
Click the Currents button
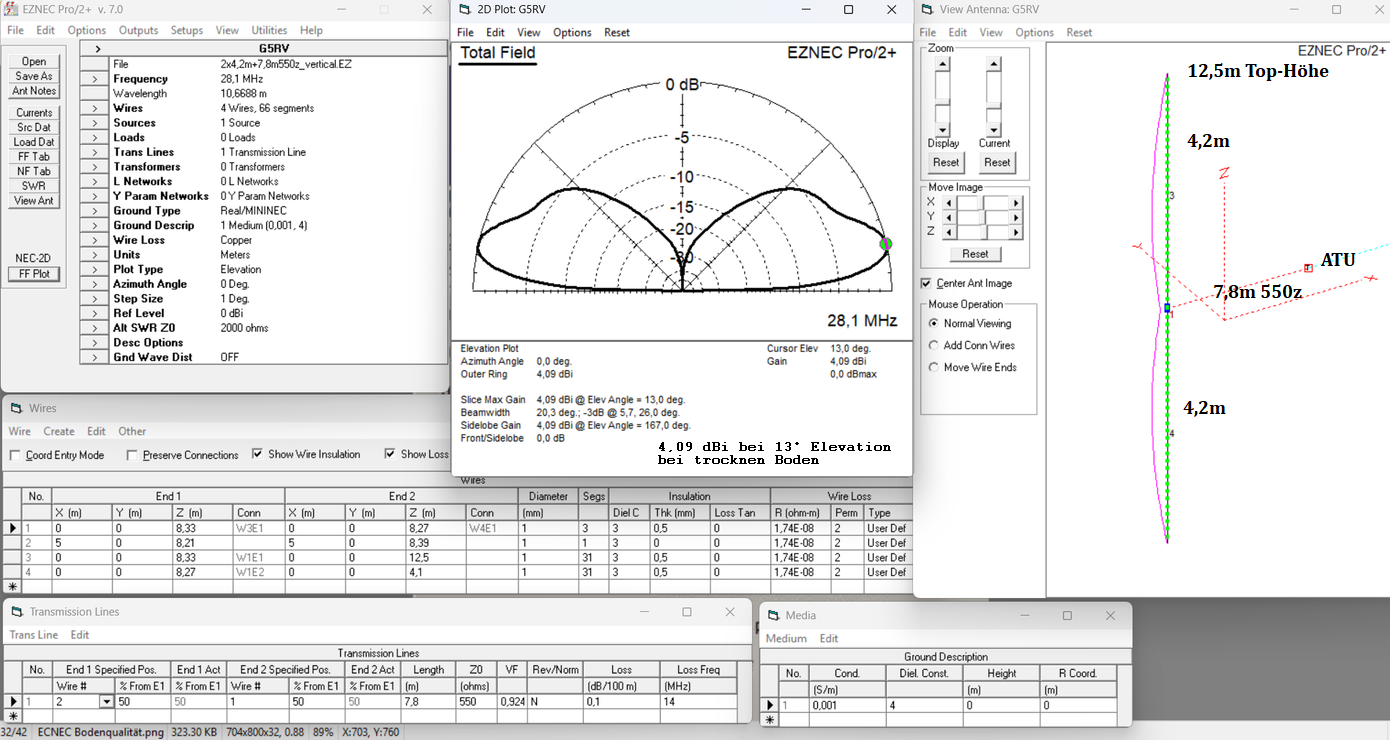point(34,113)
